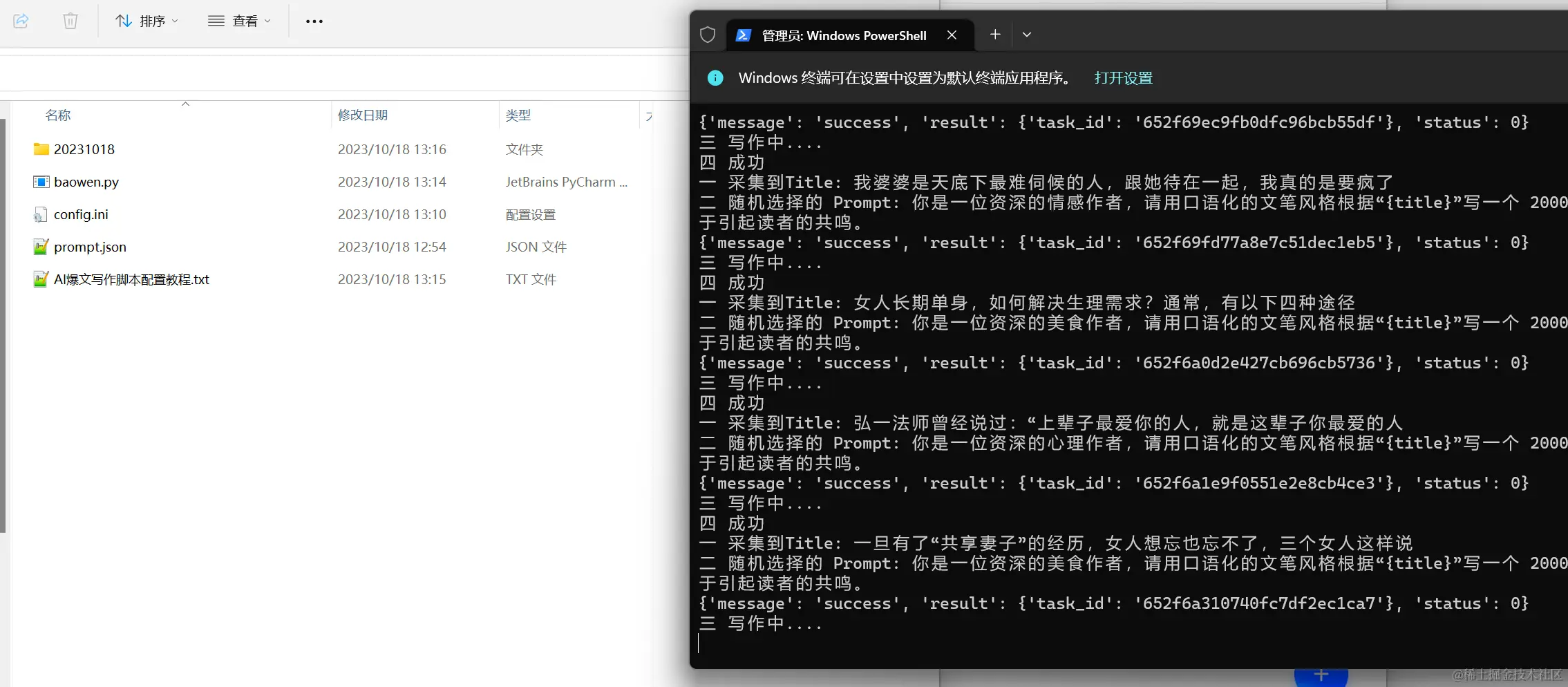Switch to 管理员: Windows PowerShell tab
The width and height of the screenshot is (1568, 687).
[x=844, y=35]
